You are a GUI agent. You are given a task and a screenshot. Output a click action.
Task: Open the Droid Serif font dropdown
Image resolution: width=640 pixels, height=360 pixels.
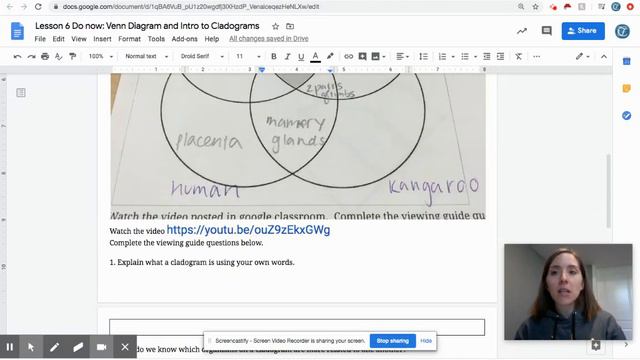coord(202,56)
